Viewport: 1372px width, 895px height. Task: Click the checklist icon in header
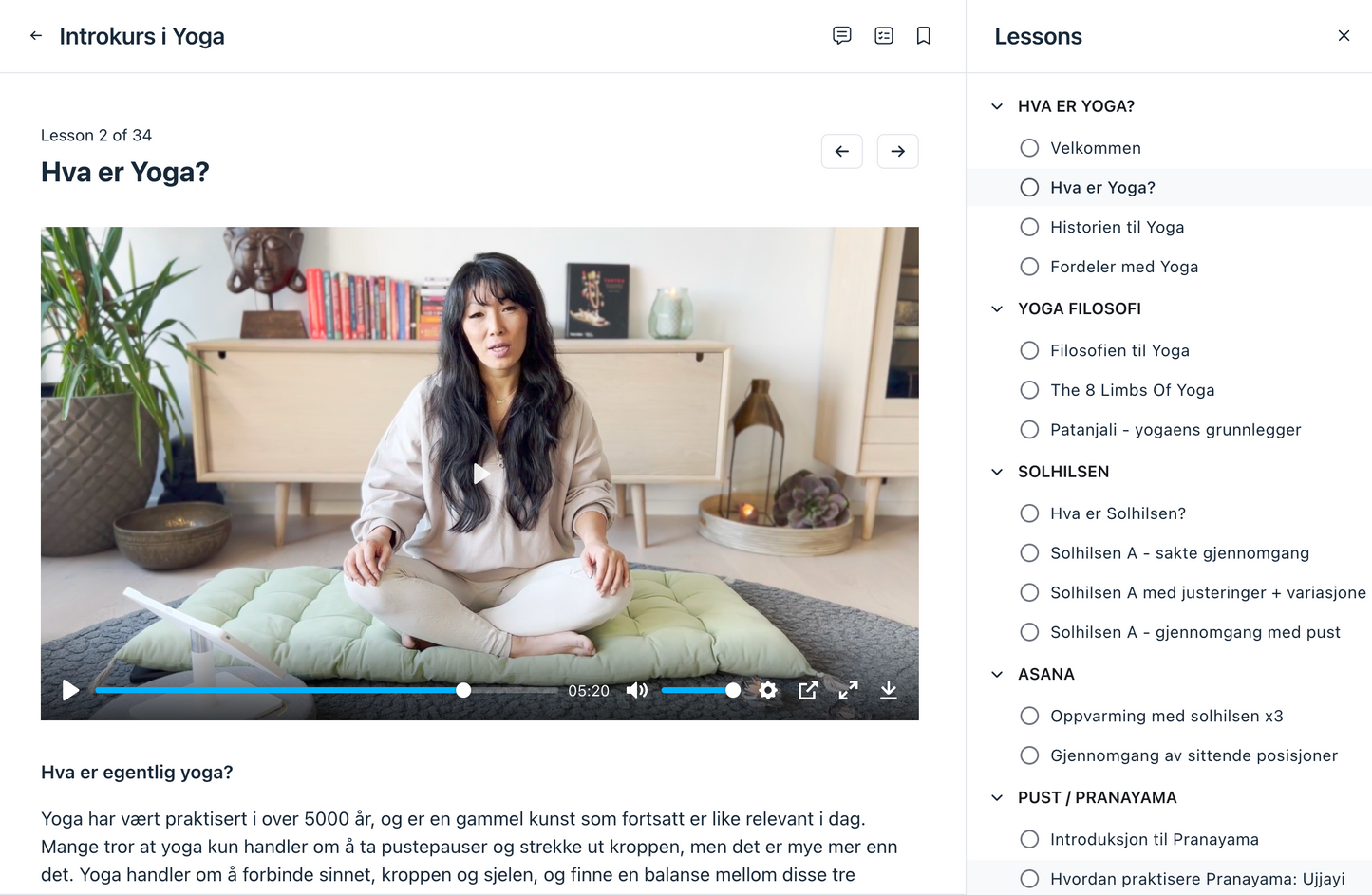[x=883, y=36]
